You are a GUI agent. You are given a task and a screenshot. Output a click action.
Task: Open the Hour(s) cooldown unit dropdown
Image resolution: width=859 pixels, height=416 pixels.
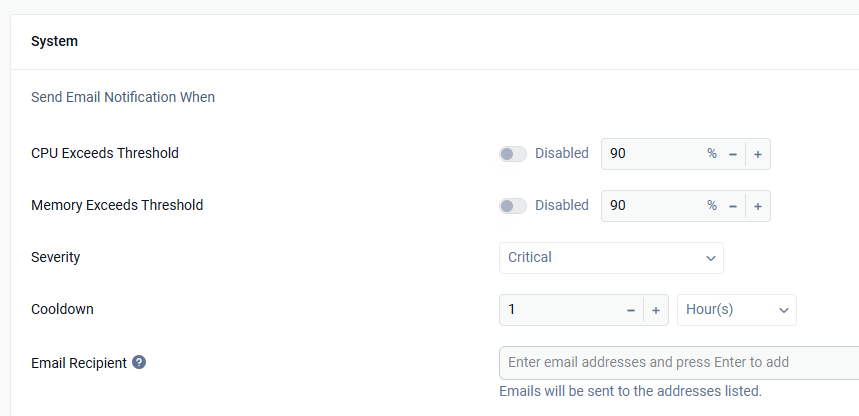(737, 310)
